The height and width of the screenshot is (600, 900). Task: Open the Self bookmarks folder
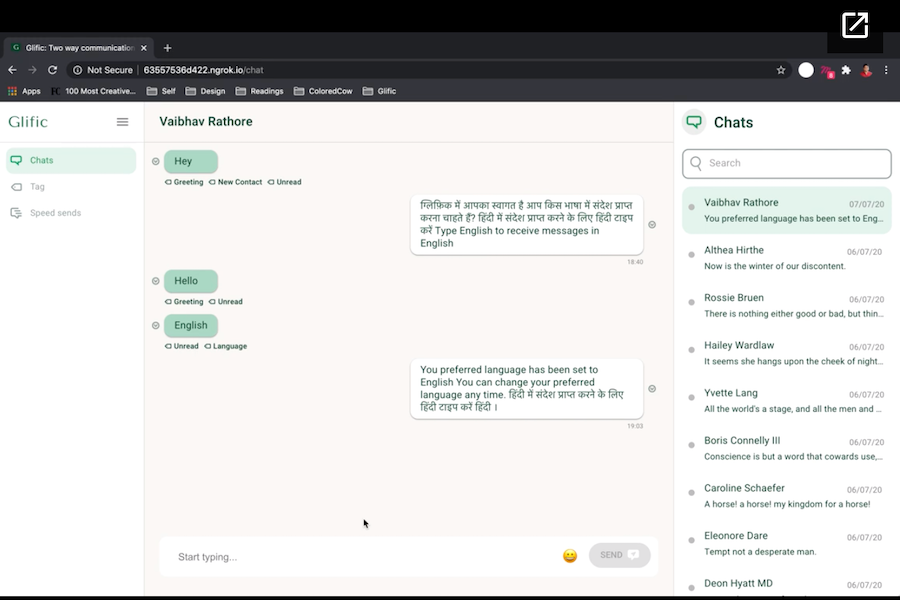tap(161, 91)
